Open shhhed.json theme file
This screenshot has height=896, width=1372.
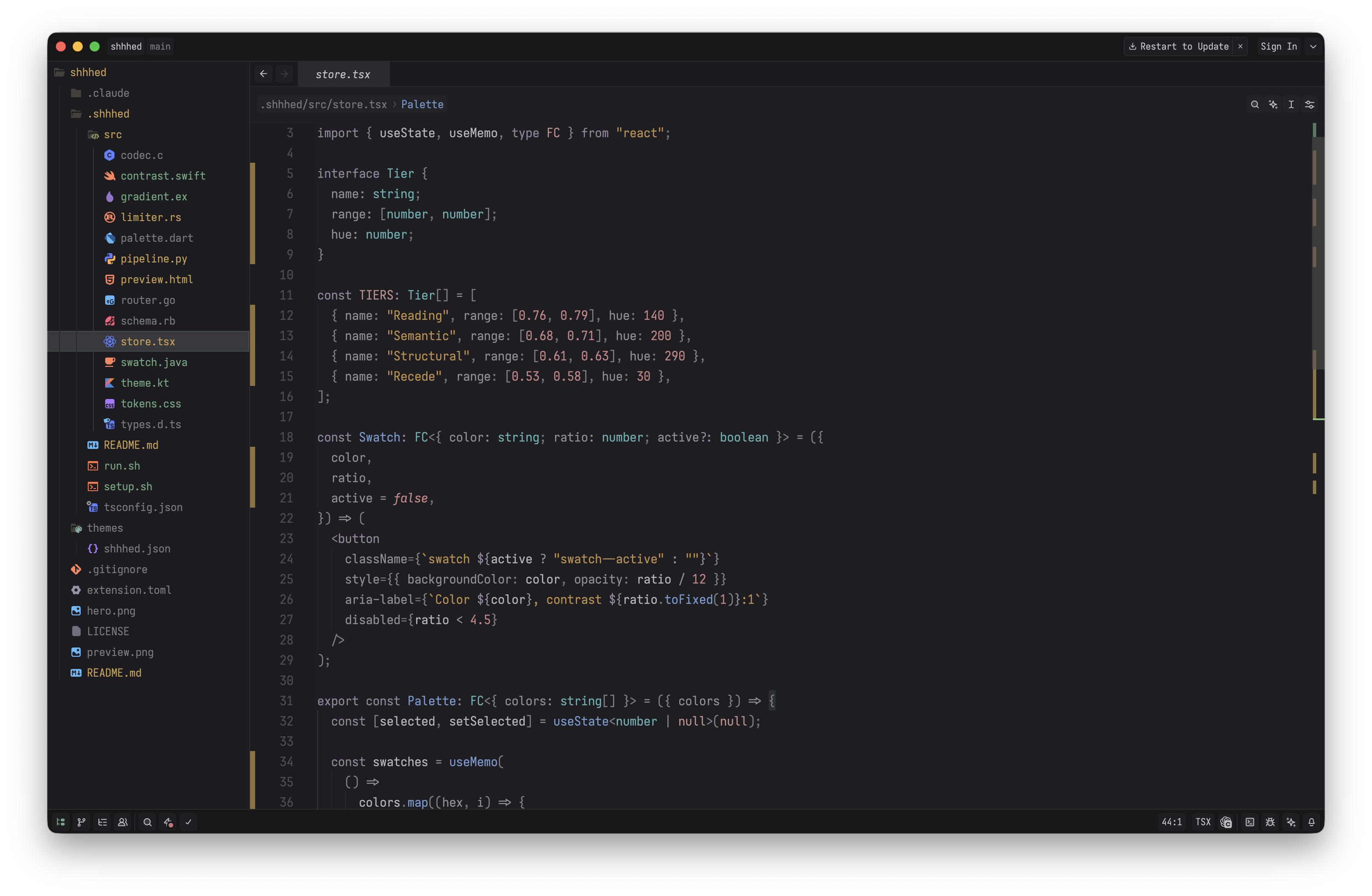(148, 549)
